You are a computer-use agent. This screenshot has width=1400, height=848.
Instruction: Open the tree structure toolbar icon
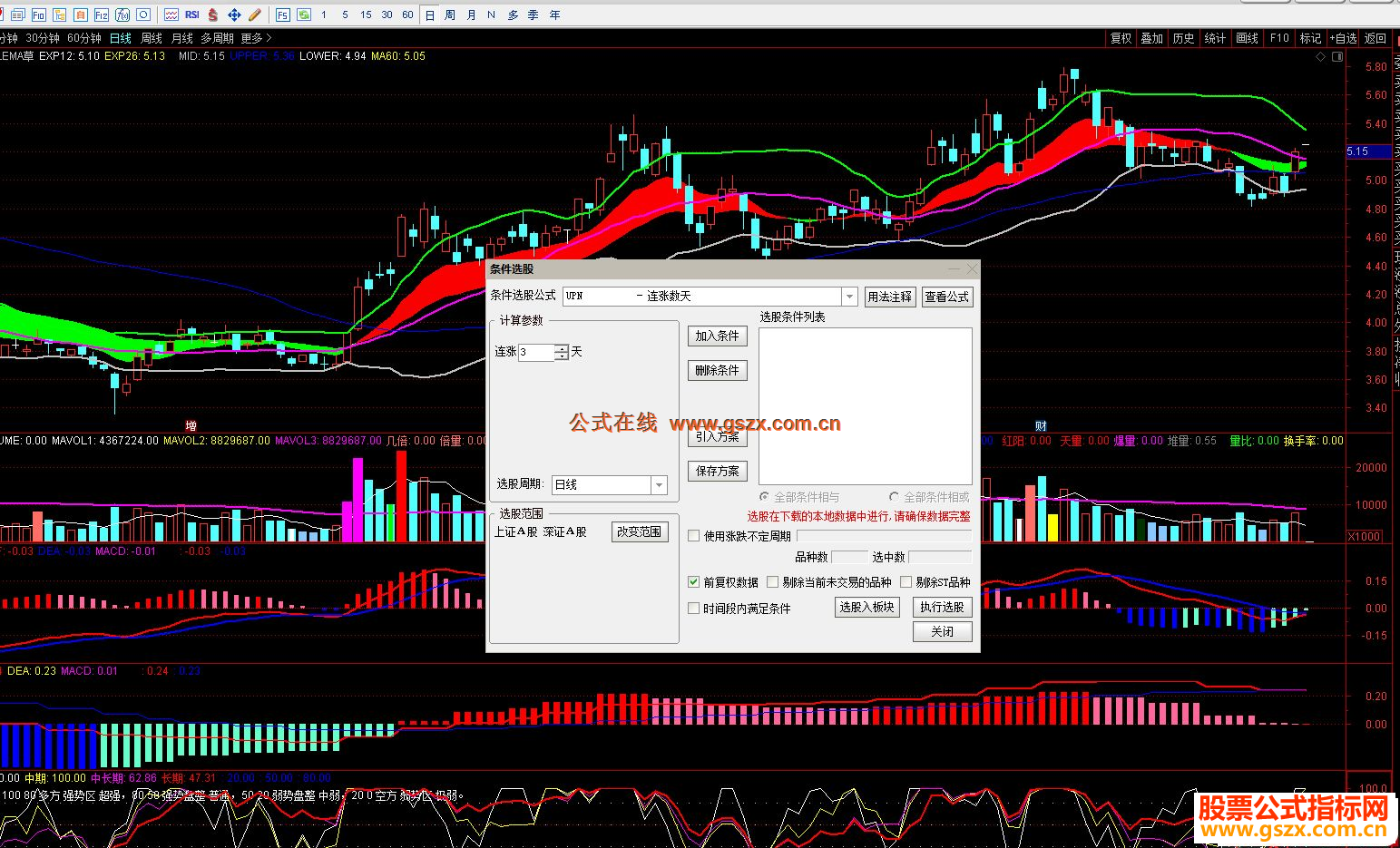click(x=59, y=15)
